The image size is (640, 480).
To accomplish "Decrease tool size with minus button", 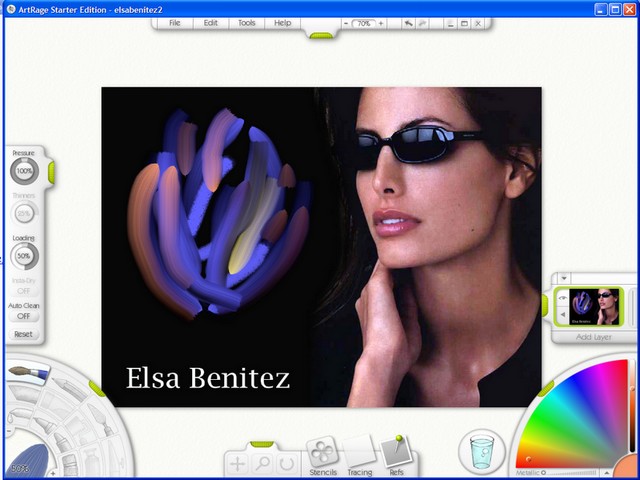I will click(9, 431).
